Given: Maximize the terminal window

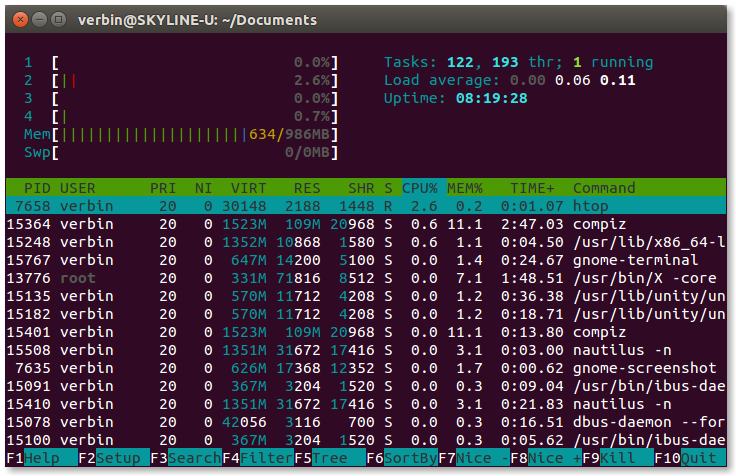Looking at the screenshot, I should click(58, 20).
